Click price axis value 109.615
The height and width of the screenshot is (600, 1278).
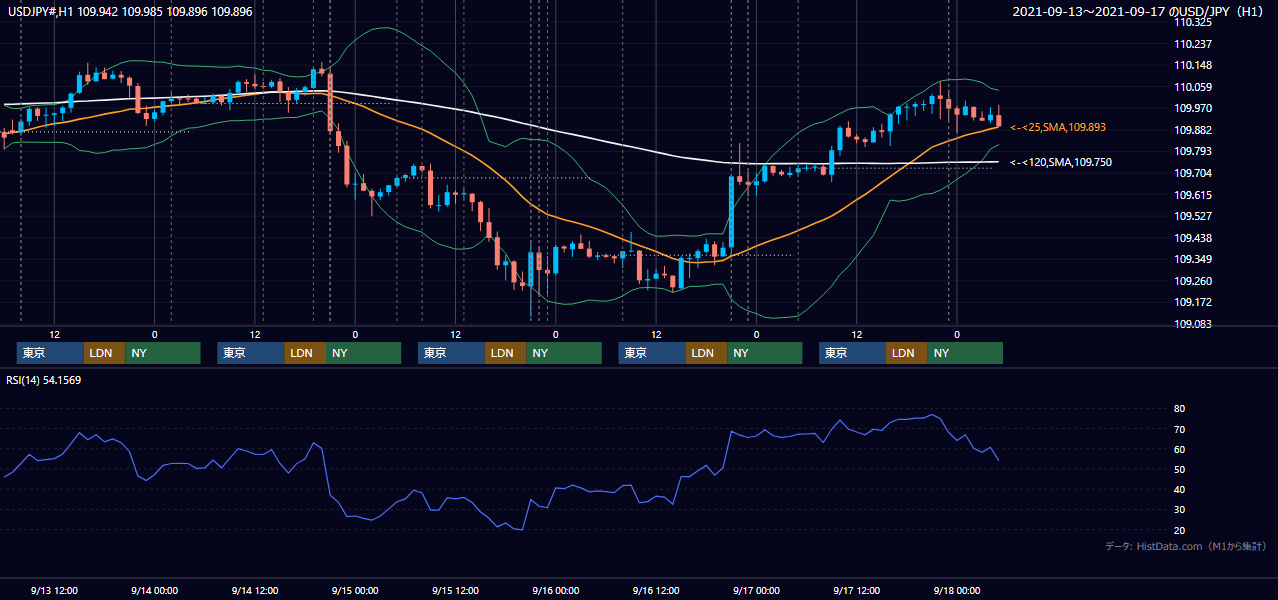coord(1193,195)
